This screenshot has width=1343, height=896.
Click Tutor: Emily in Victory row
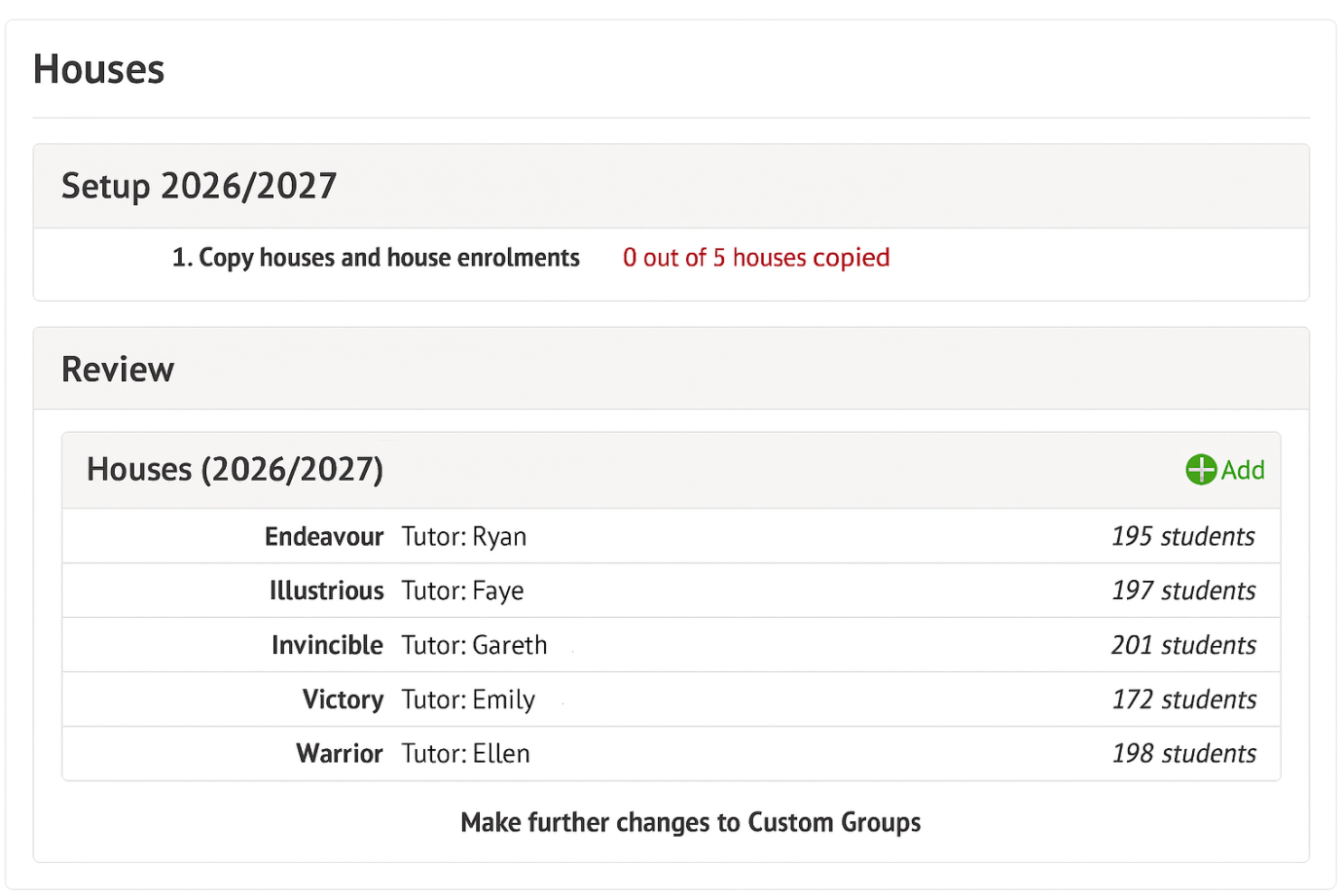click(x=468, y=699)
